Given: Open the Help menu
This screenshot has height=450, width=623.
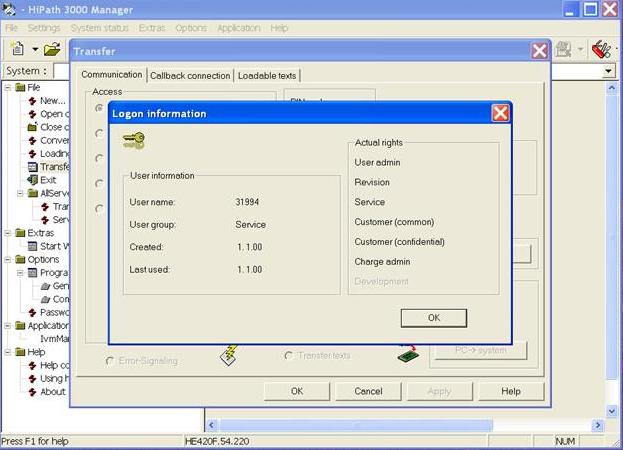Looking at the screenshot, I should coord(279,28).
